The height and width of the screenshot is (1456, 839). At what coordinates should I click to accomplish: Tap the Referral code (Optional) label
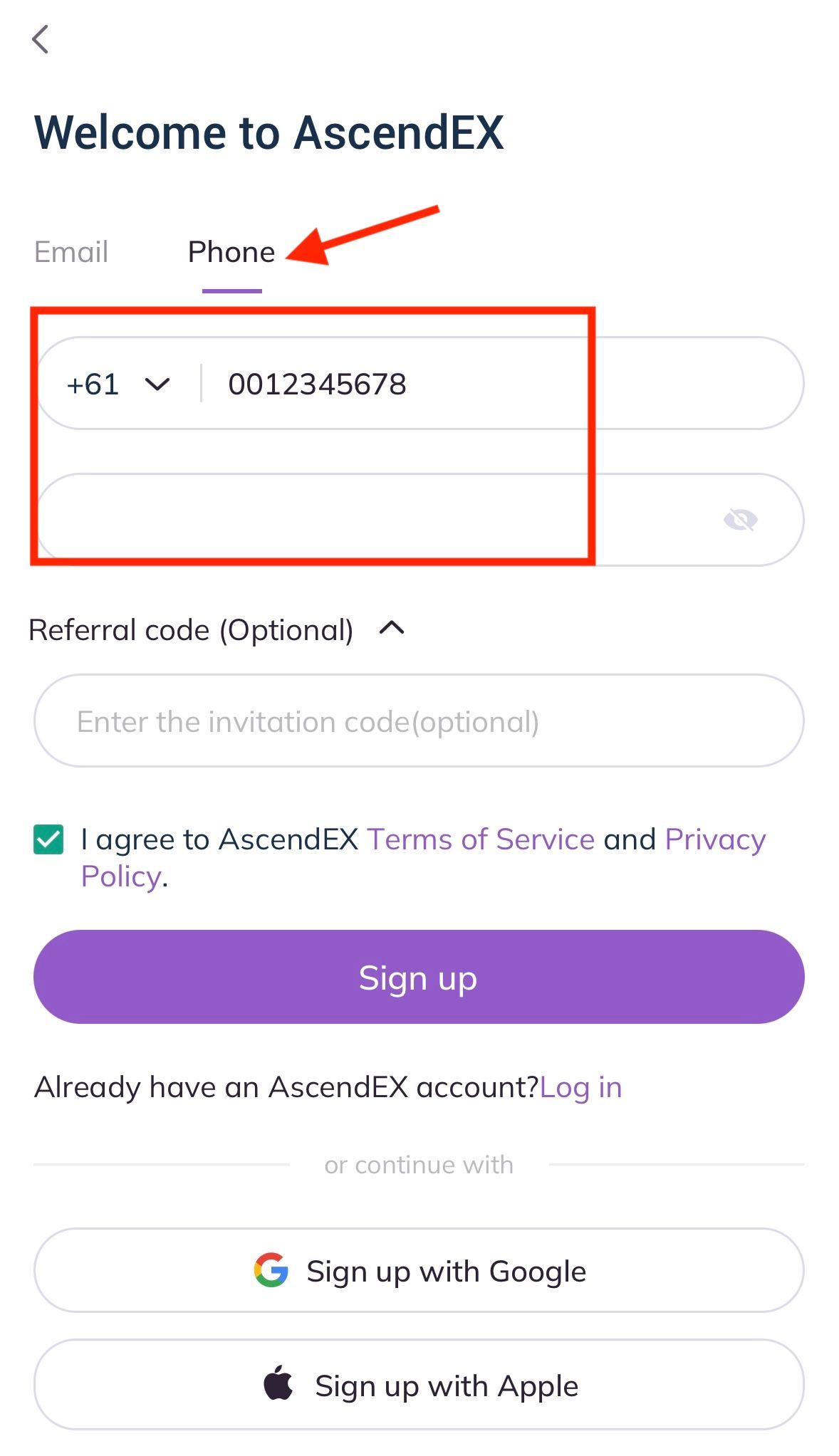(x=191, y=630)
